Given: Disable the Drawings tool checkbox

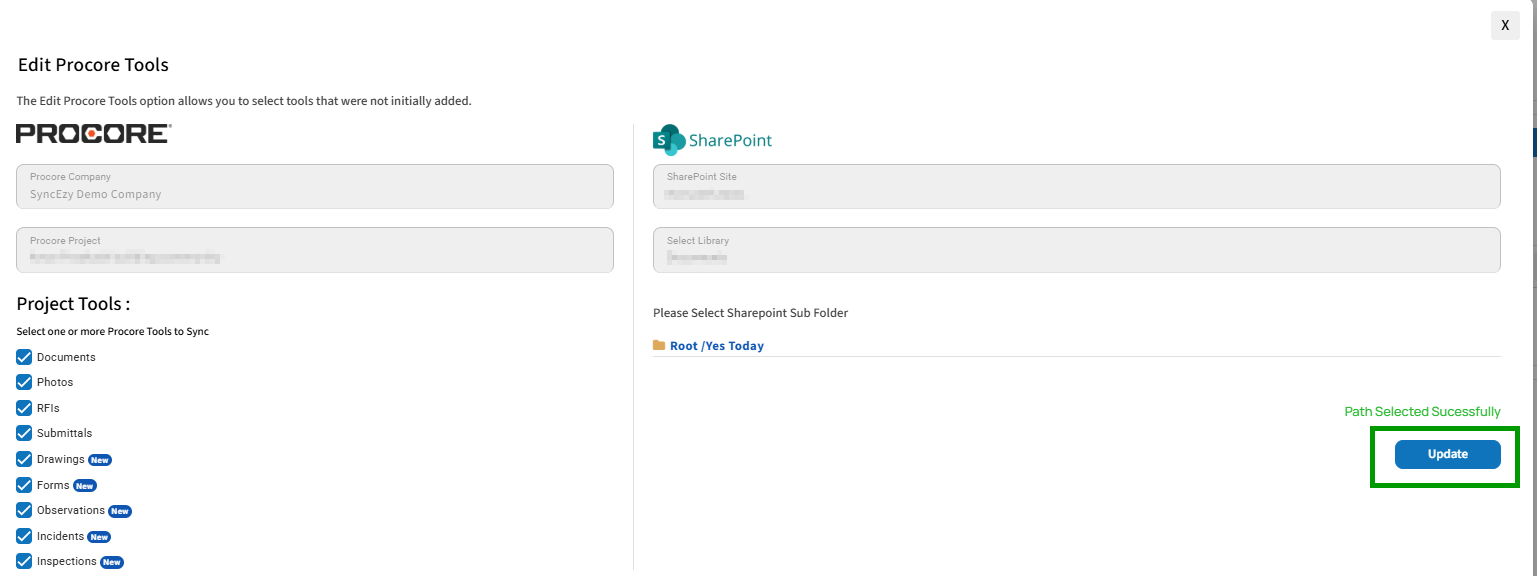Looking at the screenshot, I should pyautogui.click(x=24, y=459).
